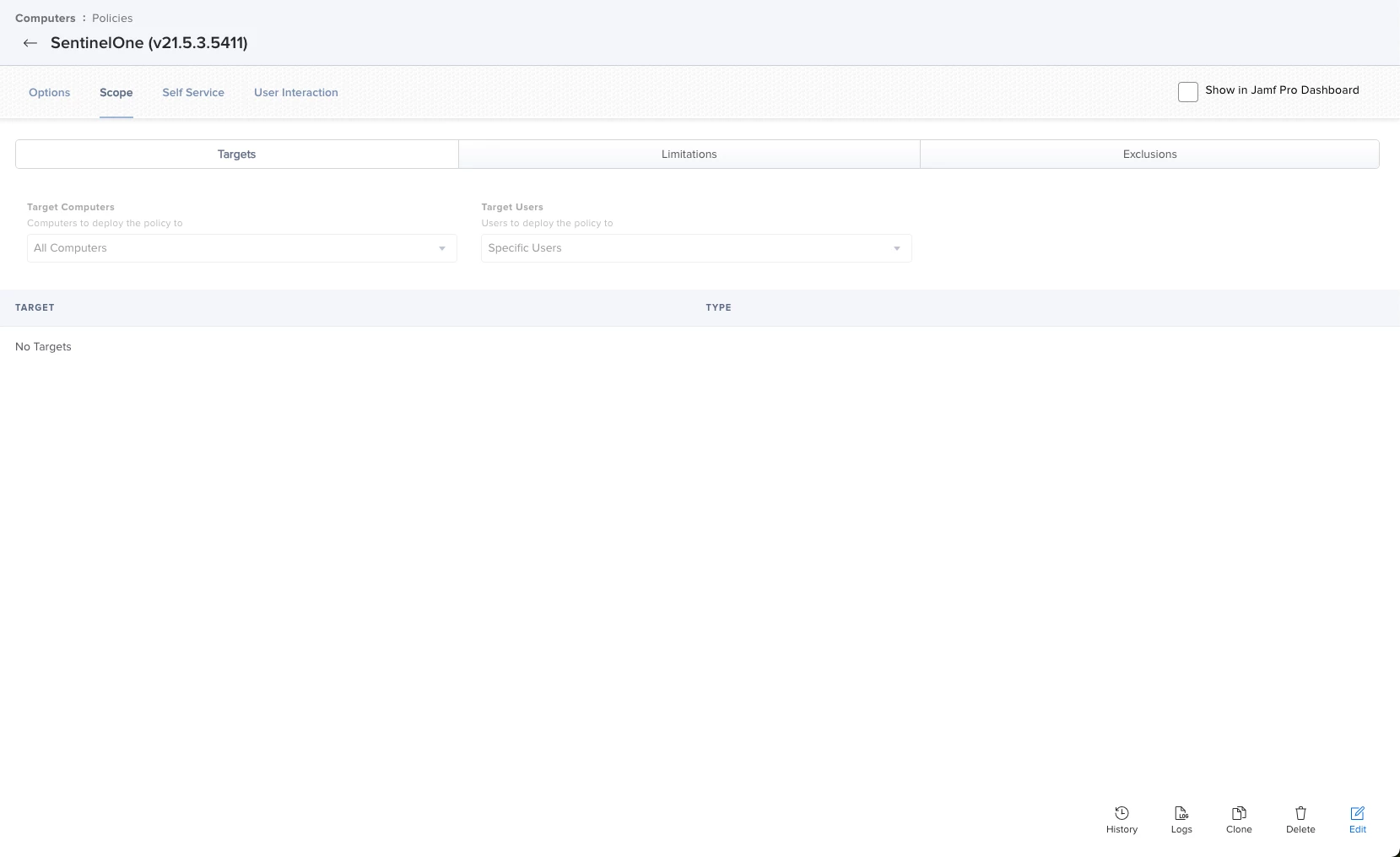The height and width of the screenshot is (857, 1400).
Task: Open the Target Computers dropdown
Action: [x=242, y=248]
